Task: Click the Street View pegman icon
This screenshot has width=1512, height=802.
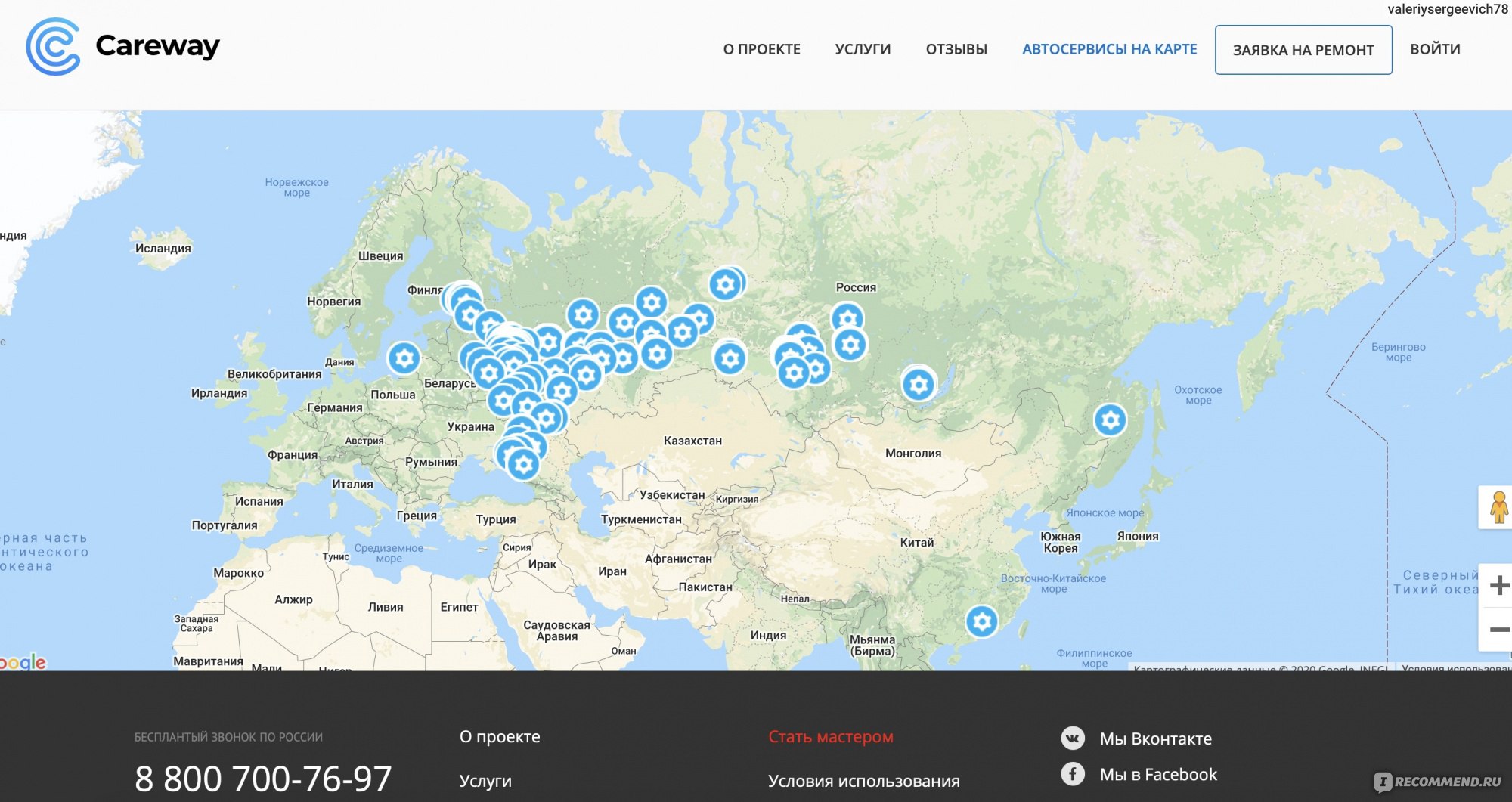Action: tap(1498, 507)
